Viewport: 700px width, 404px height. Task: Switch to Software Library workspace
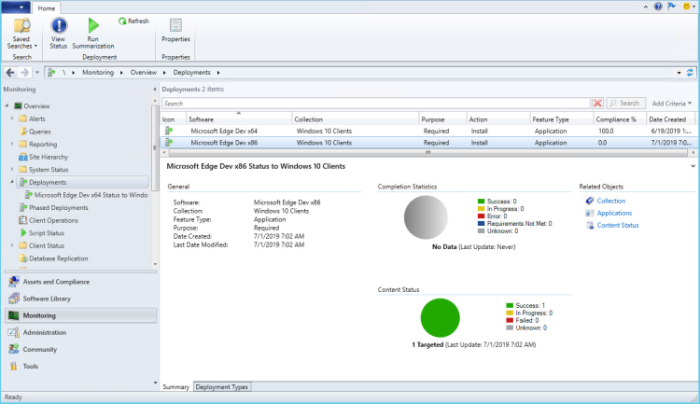(x=47, y=299)
